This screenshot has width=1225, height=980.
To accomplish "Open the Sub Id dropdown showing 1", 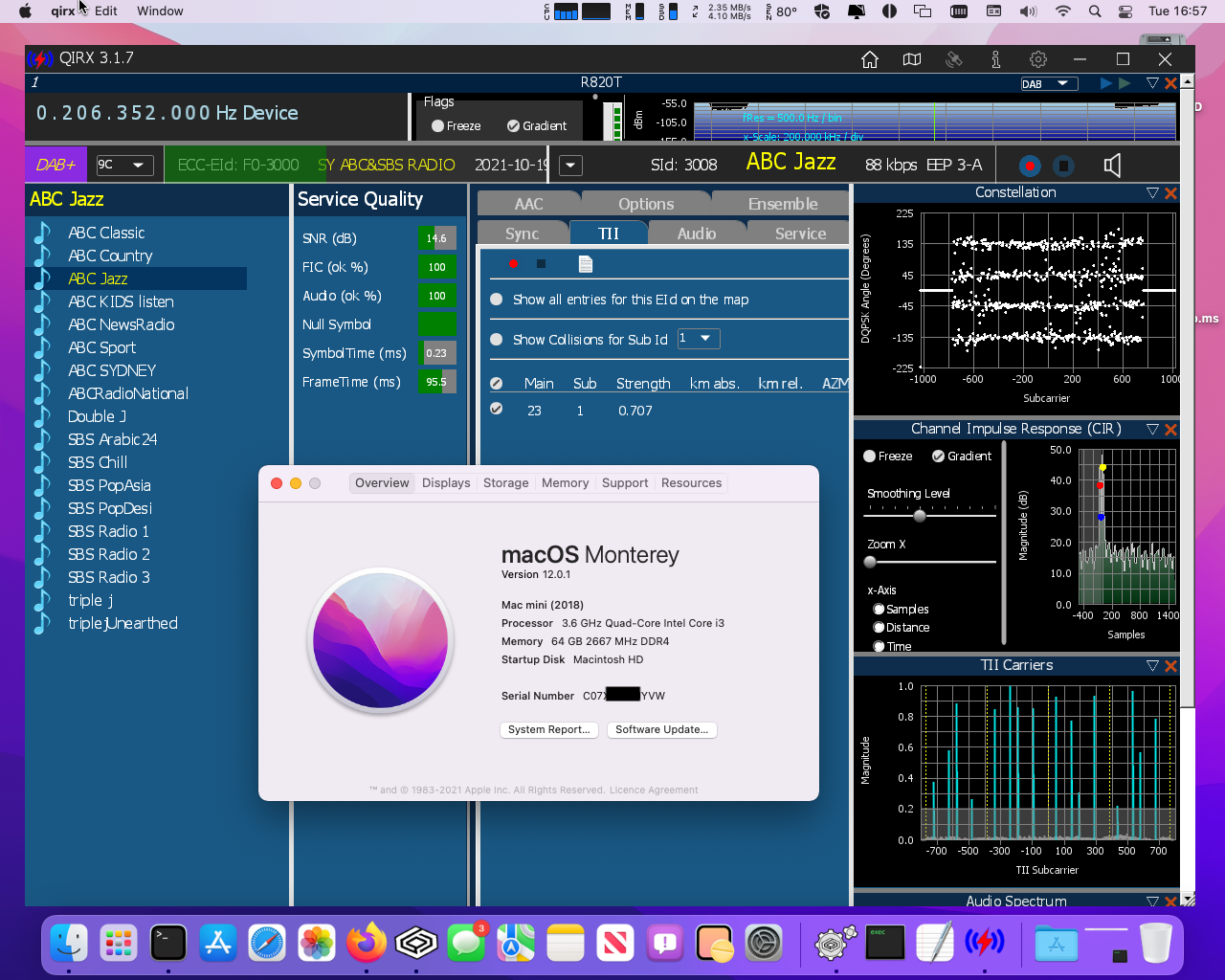I will (699, 339).
